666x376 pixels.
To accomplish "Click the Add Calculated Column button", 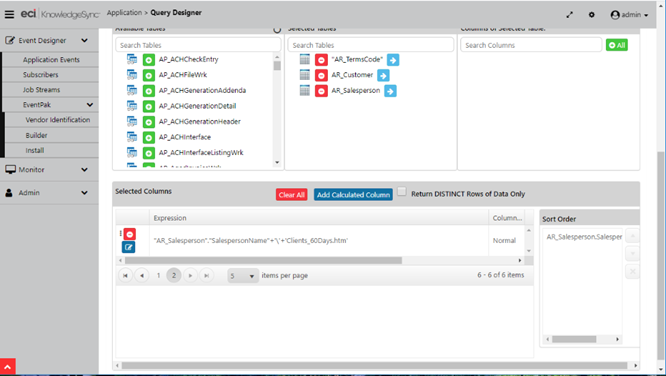I will [353, 195].
